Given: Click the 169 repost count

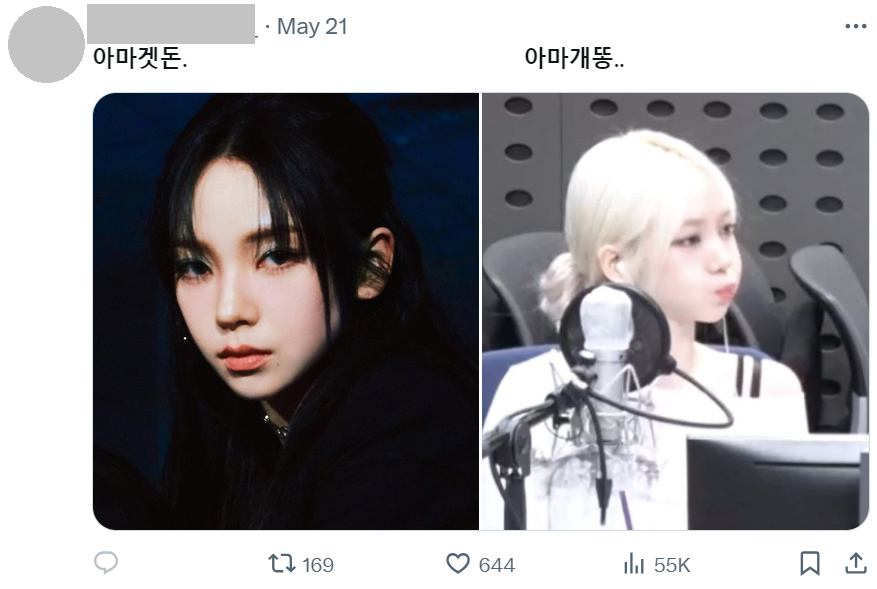Looking at the screenshot, I should 317,565.
